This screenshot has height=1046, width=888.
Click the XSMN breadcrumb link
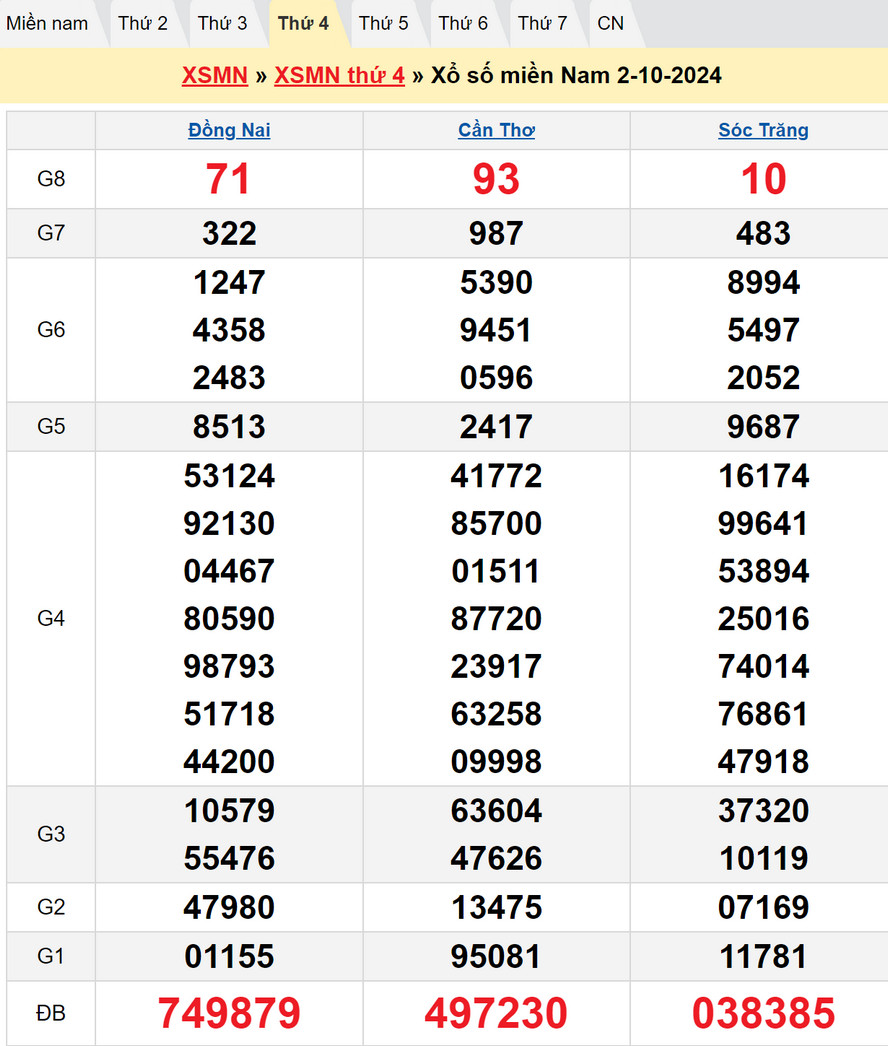(x=215, y=76)
